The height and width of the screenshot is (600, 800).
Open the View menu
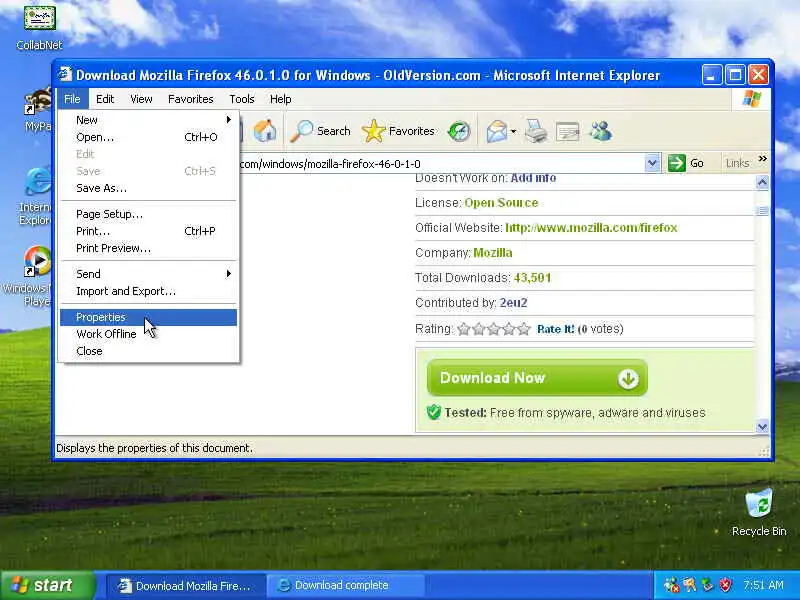(141, 99)
